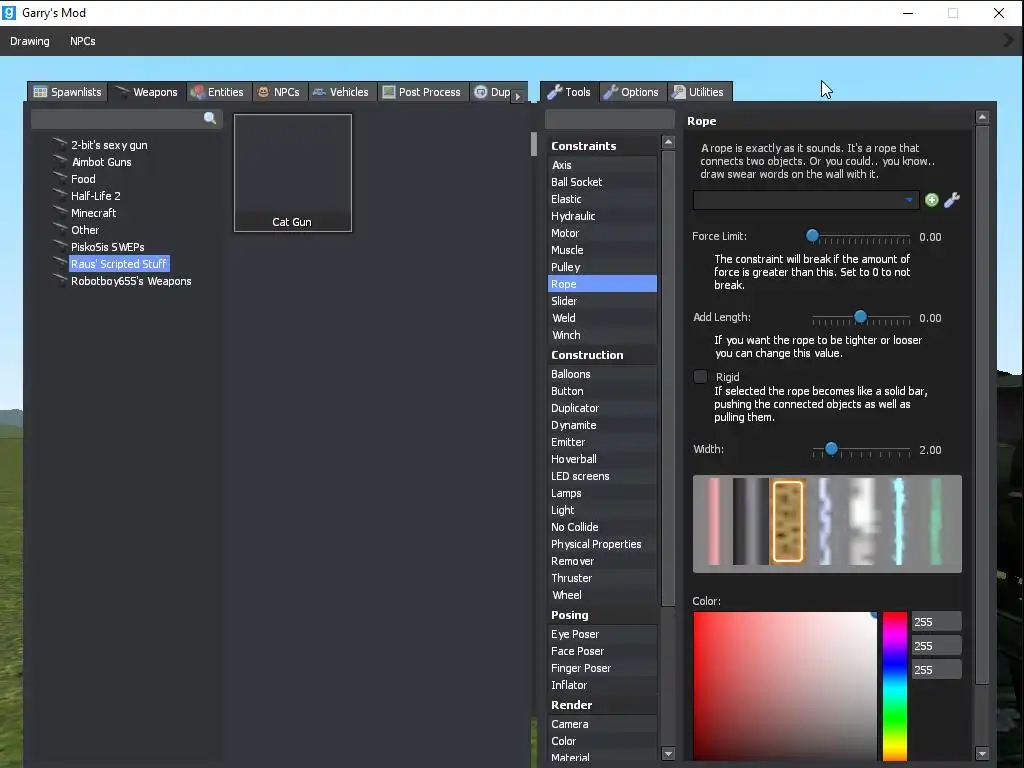Click tool list scroll up arrow
1024x768 pixels.
pos(668,142)
